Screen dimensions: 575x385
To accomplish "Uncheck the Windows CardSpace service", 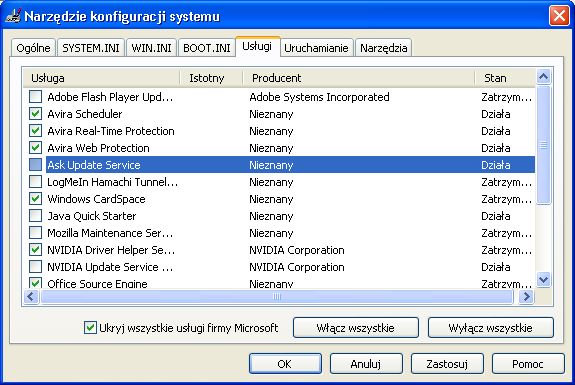I will tap(35, 199).
